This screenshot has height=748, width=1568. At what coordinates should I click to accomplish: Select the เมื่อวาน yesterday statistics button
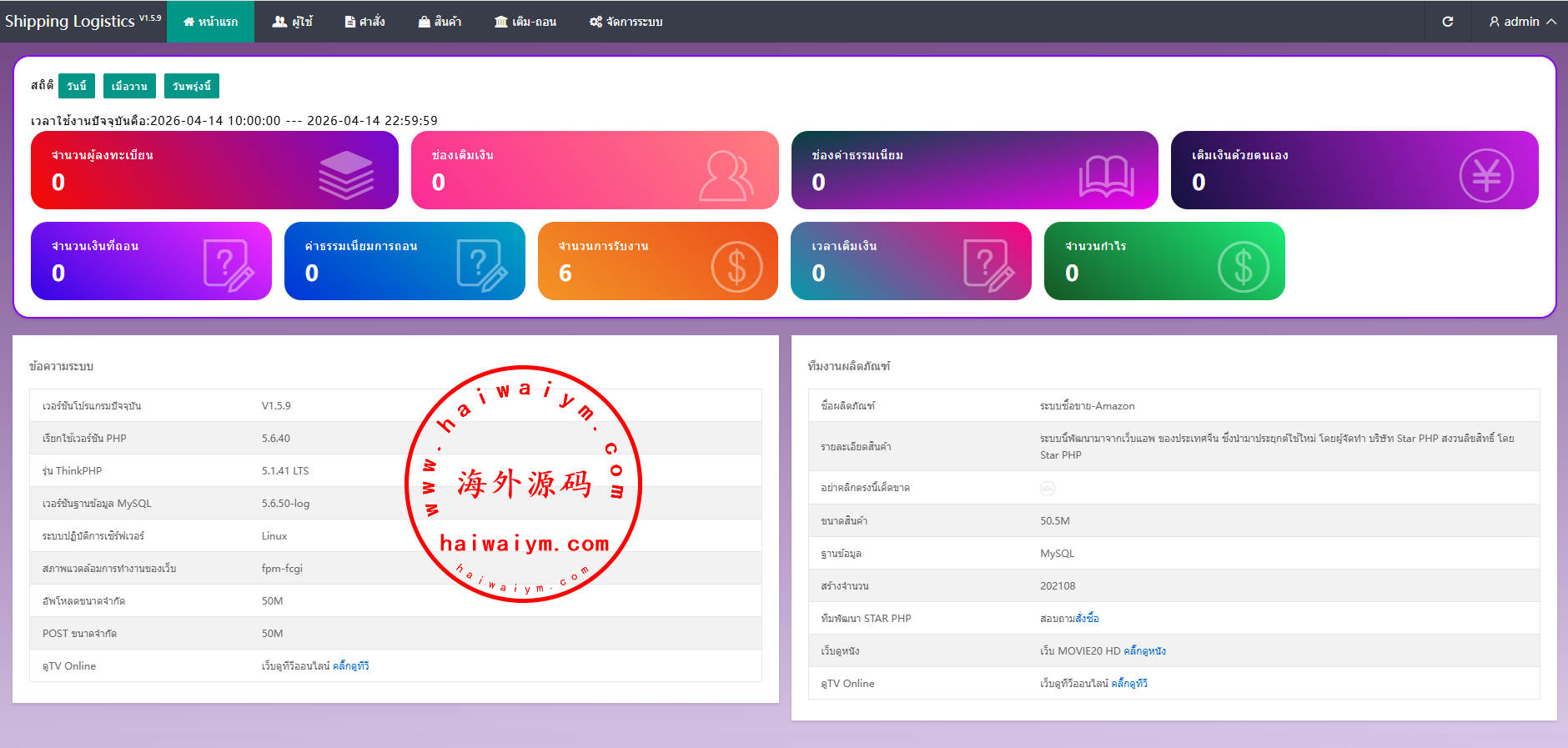(x=129, y=86)
